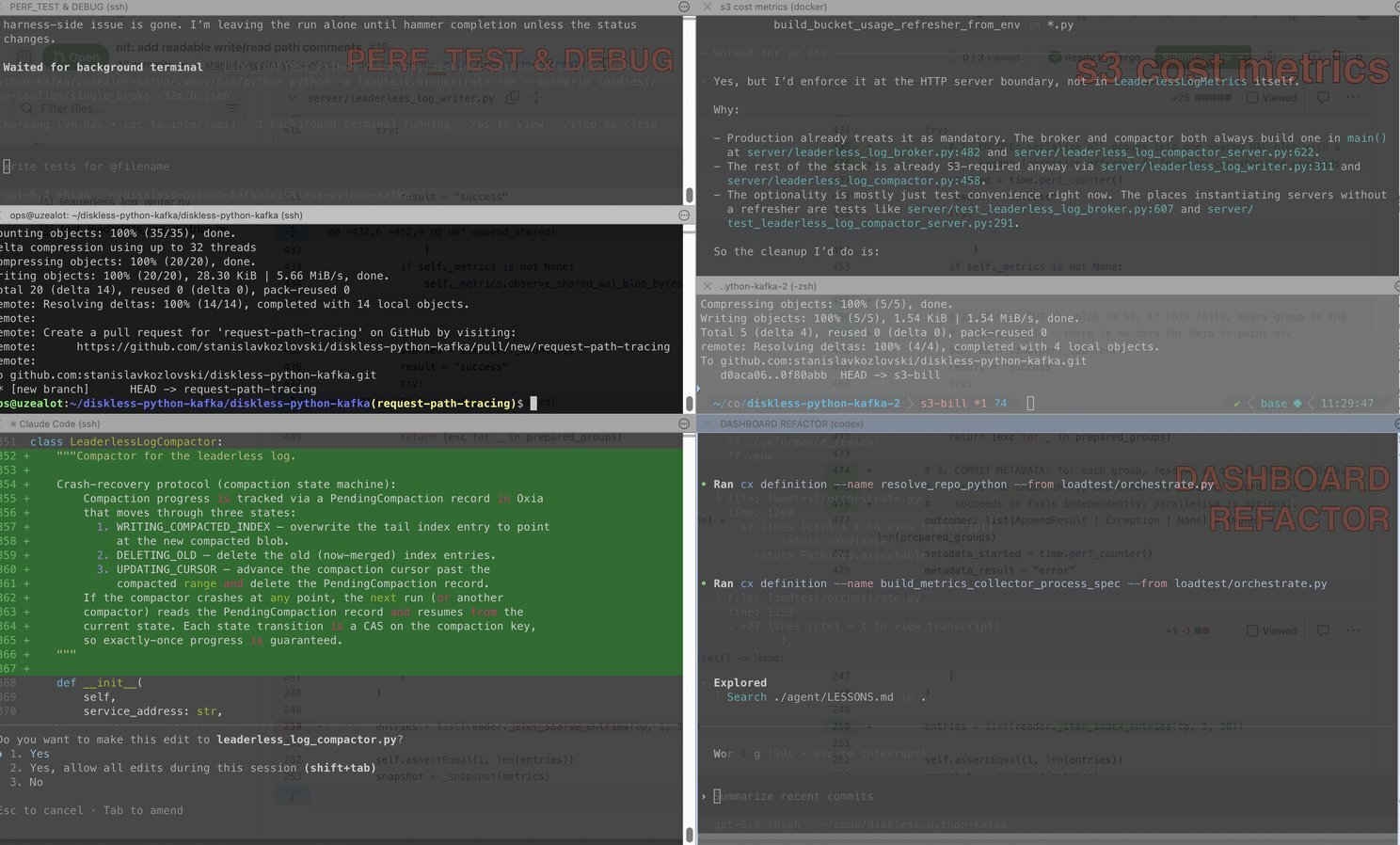Click '3. UPDATING_CURSOR' docstring line
1400x845 pixels.
coord(293,569)
